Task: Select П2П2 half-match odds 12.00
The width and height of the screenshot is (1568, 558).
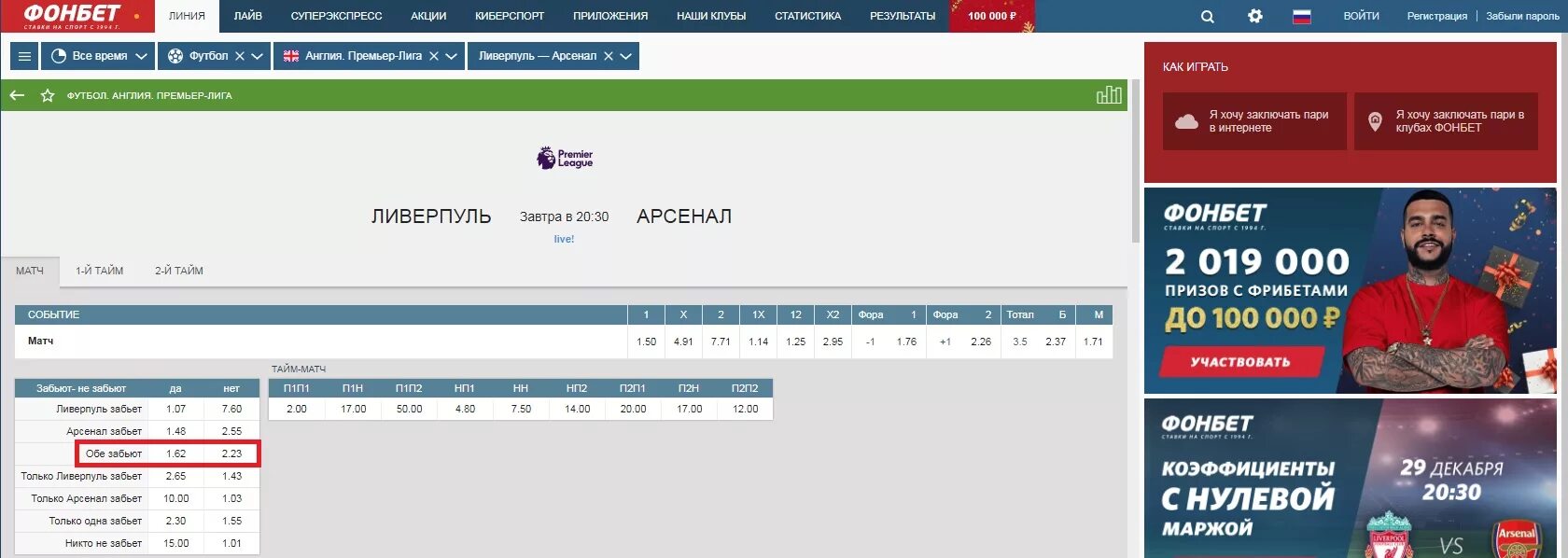Action: 745,409
